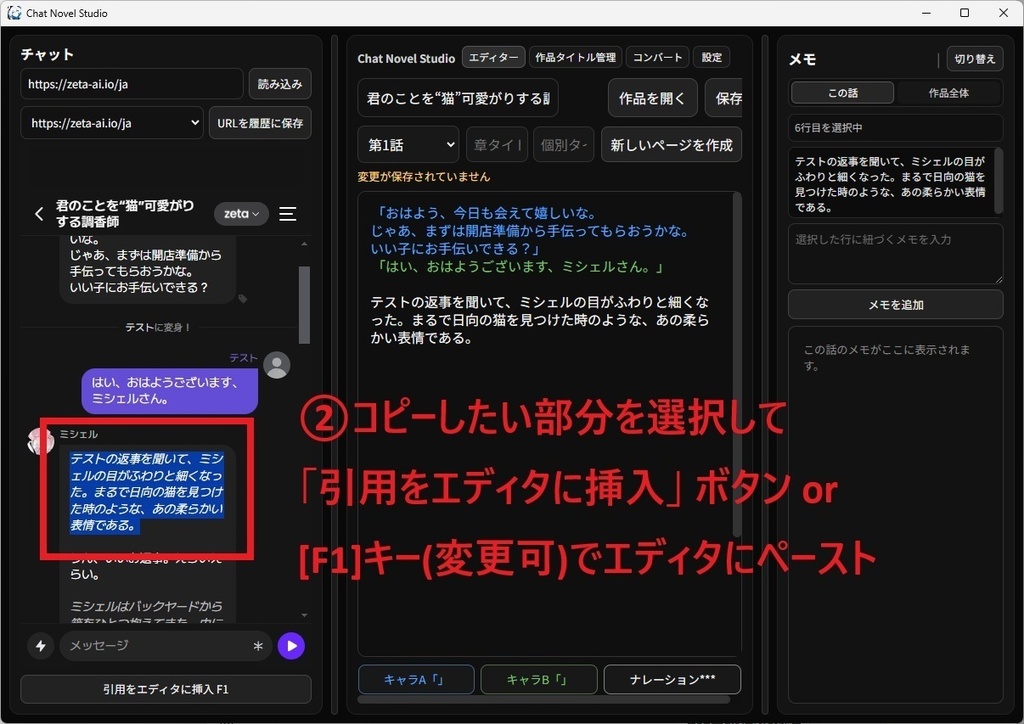Switch to the エディター tab
This screenshot has height=724, width=1024.
coord(493,57)
